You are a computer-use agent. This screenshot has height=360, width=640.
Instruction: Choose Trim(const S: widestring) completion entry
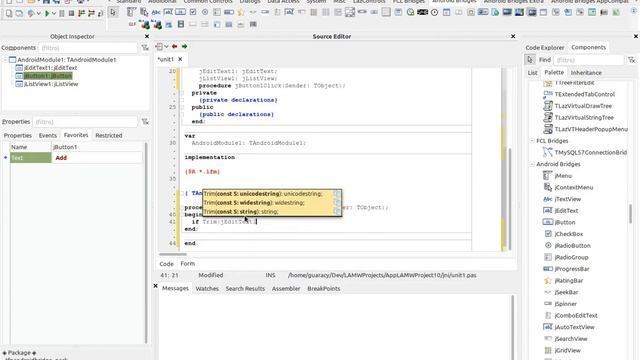pos(272,202)
